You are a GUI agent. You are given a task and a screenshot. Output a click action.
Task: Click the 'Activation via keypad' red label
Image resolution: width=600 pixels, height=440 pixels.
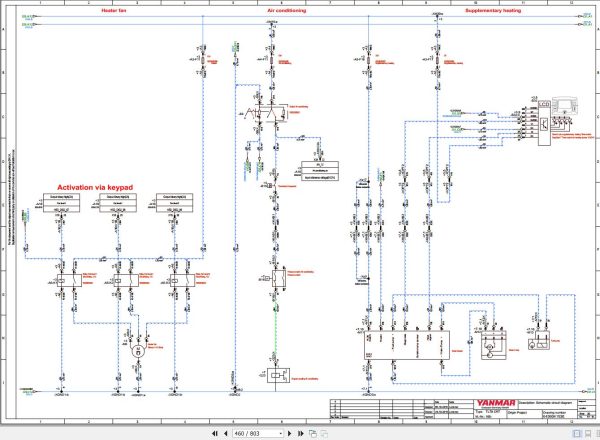click(95, 187)
